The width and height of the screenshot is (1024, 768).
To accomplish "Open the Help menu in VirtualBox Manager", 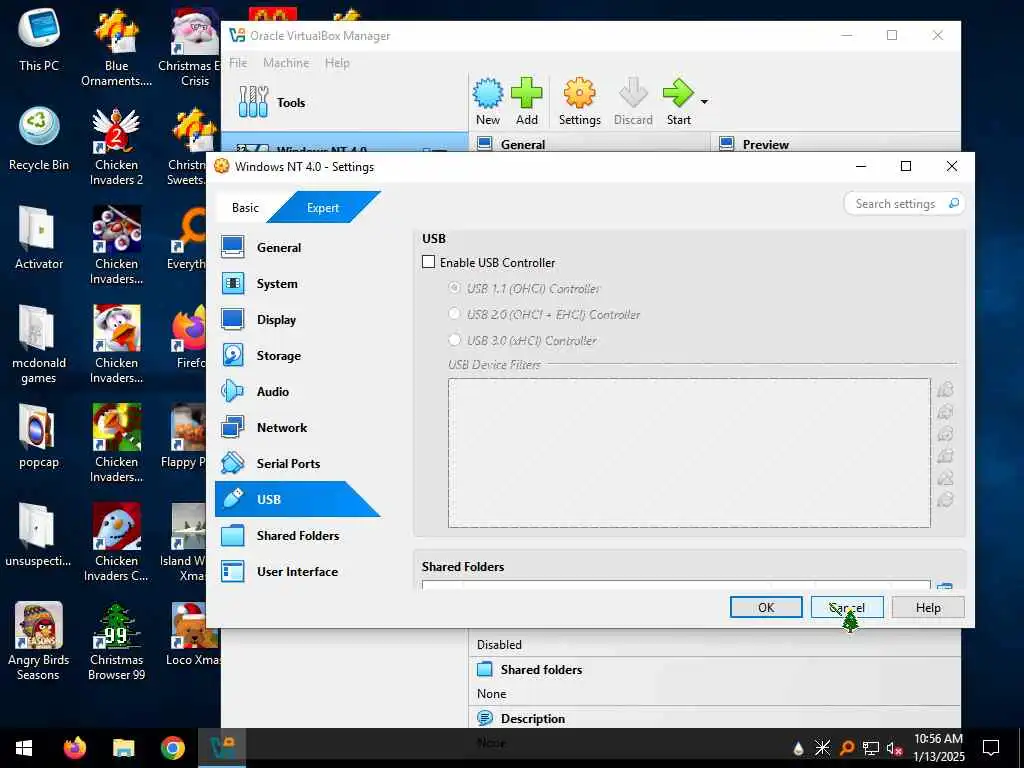I will tap(337, 63).
